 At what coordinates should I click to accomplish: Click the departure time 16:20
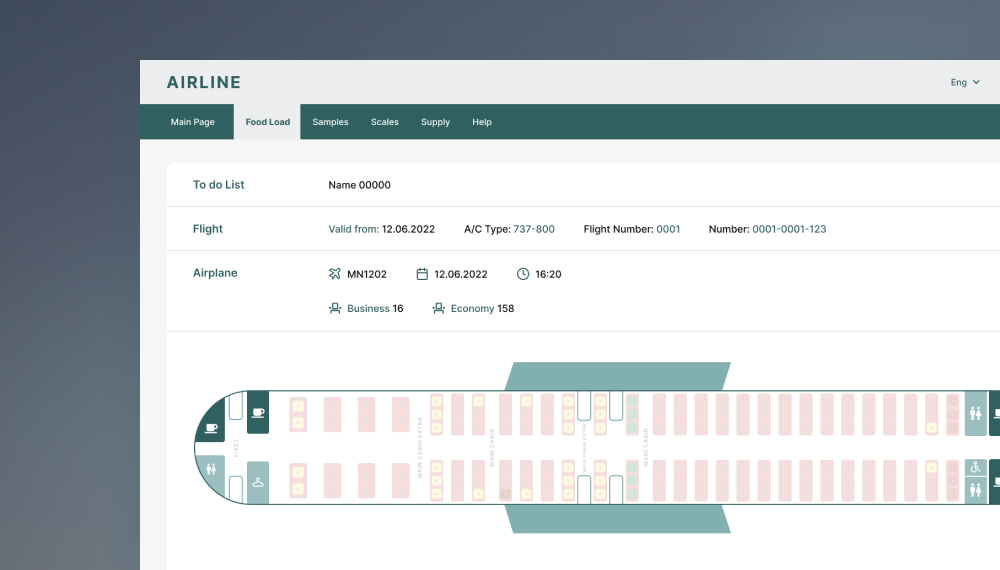pos(548,274)
